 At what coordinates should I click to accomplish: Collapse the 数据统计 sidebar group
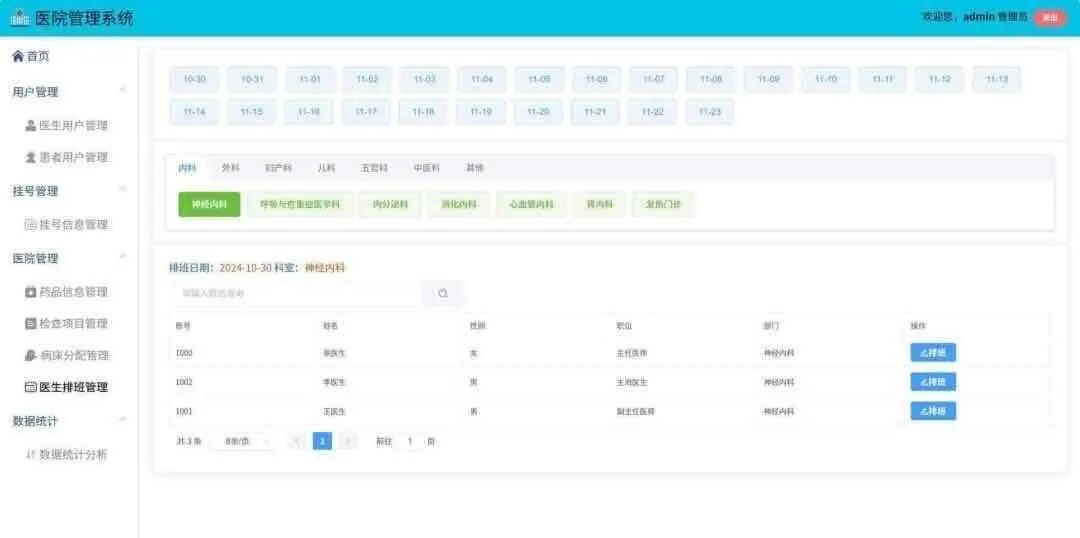tap(123, 420)
